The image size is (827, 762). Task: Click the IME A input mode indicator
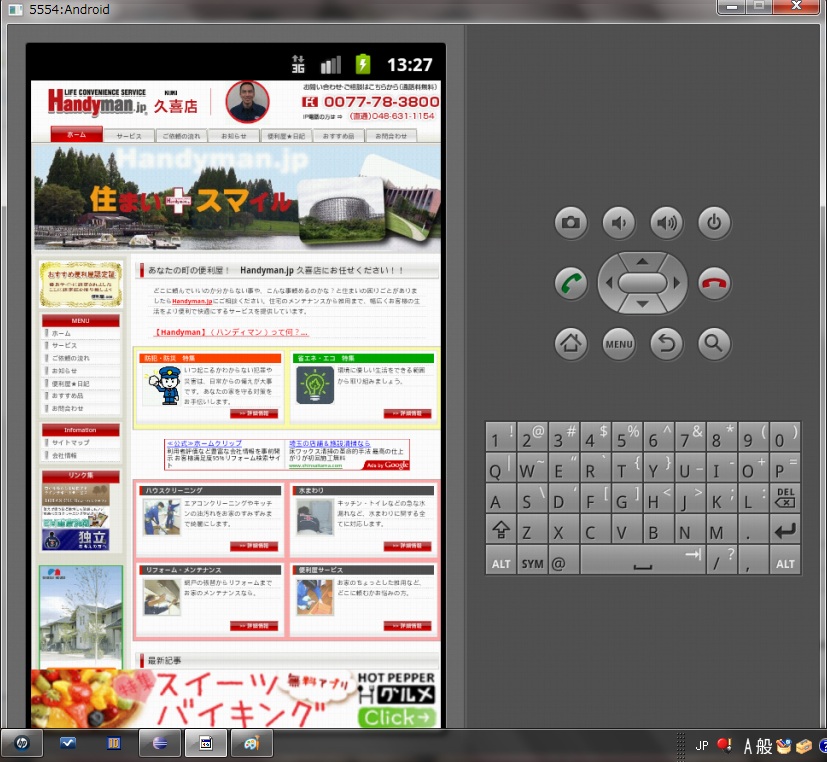point(747,746)
